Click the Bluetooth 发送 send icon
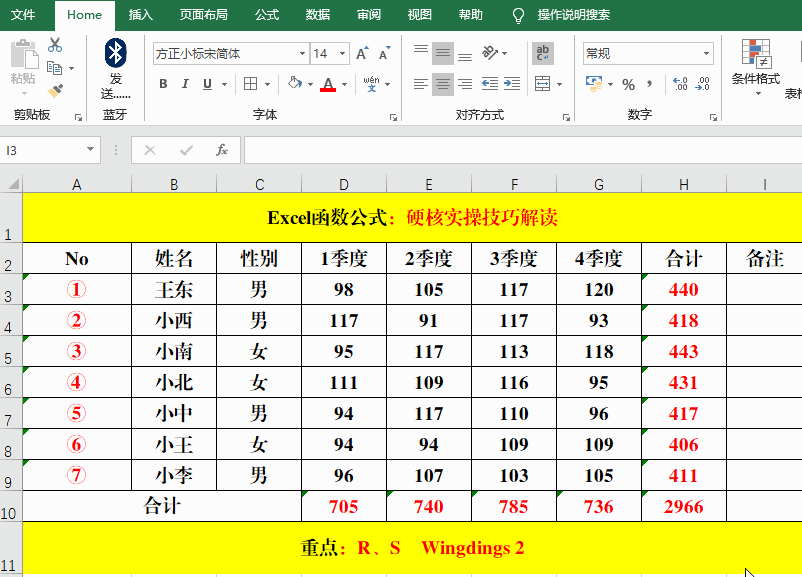The width and height of the screenshot is (802, 577). tap(116, 55)
